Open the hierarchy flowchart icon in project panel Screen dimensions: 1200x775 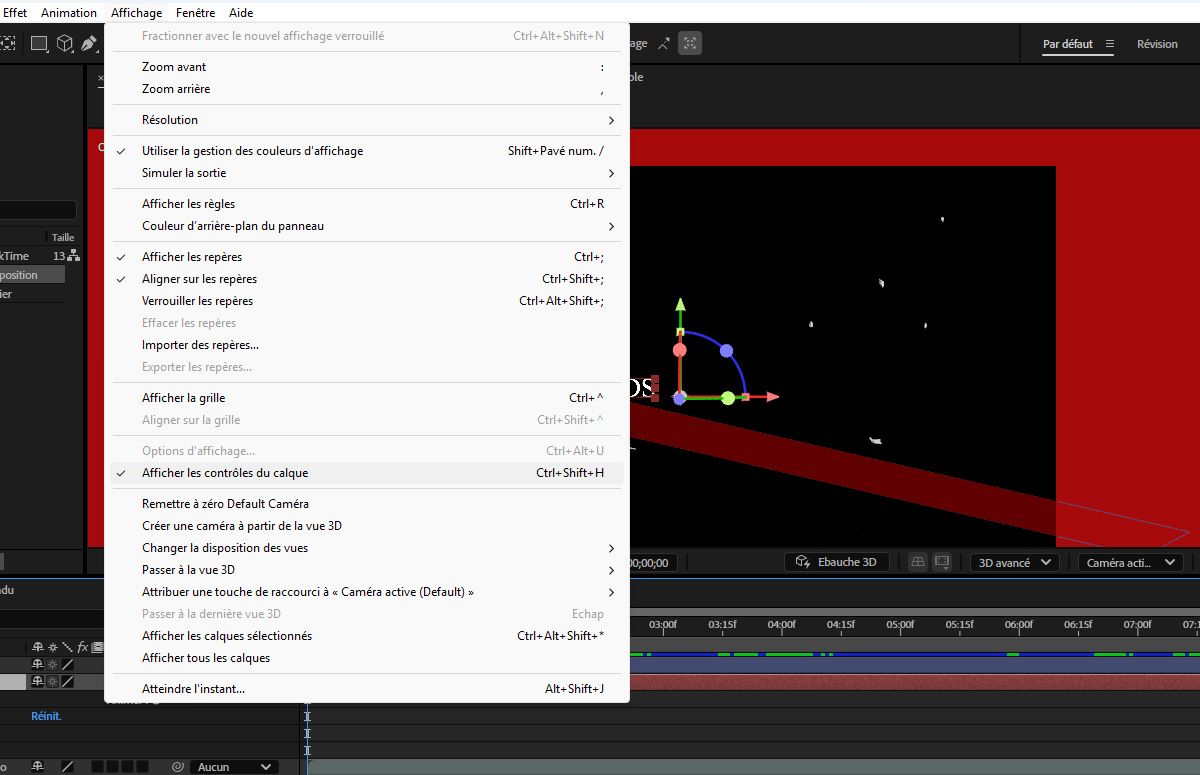click(73, 256)
